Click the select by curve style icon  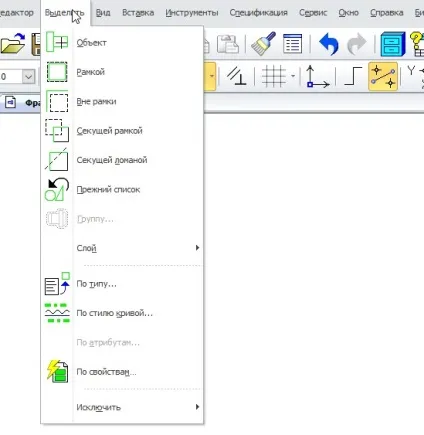(x=57, y=313)
